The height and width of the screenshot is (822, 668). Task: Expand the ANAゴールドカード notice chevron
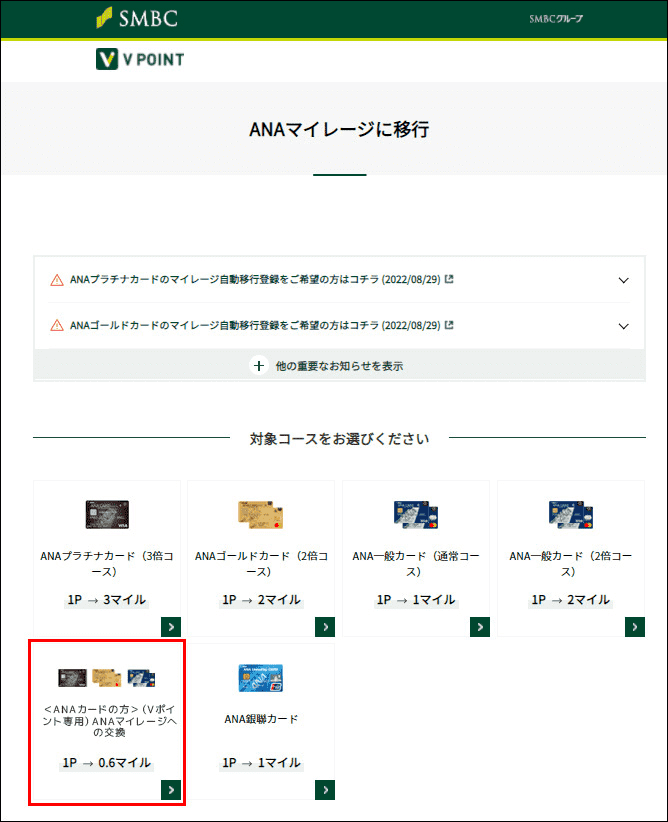624,326
